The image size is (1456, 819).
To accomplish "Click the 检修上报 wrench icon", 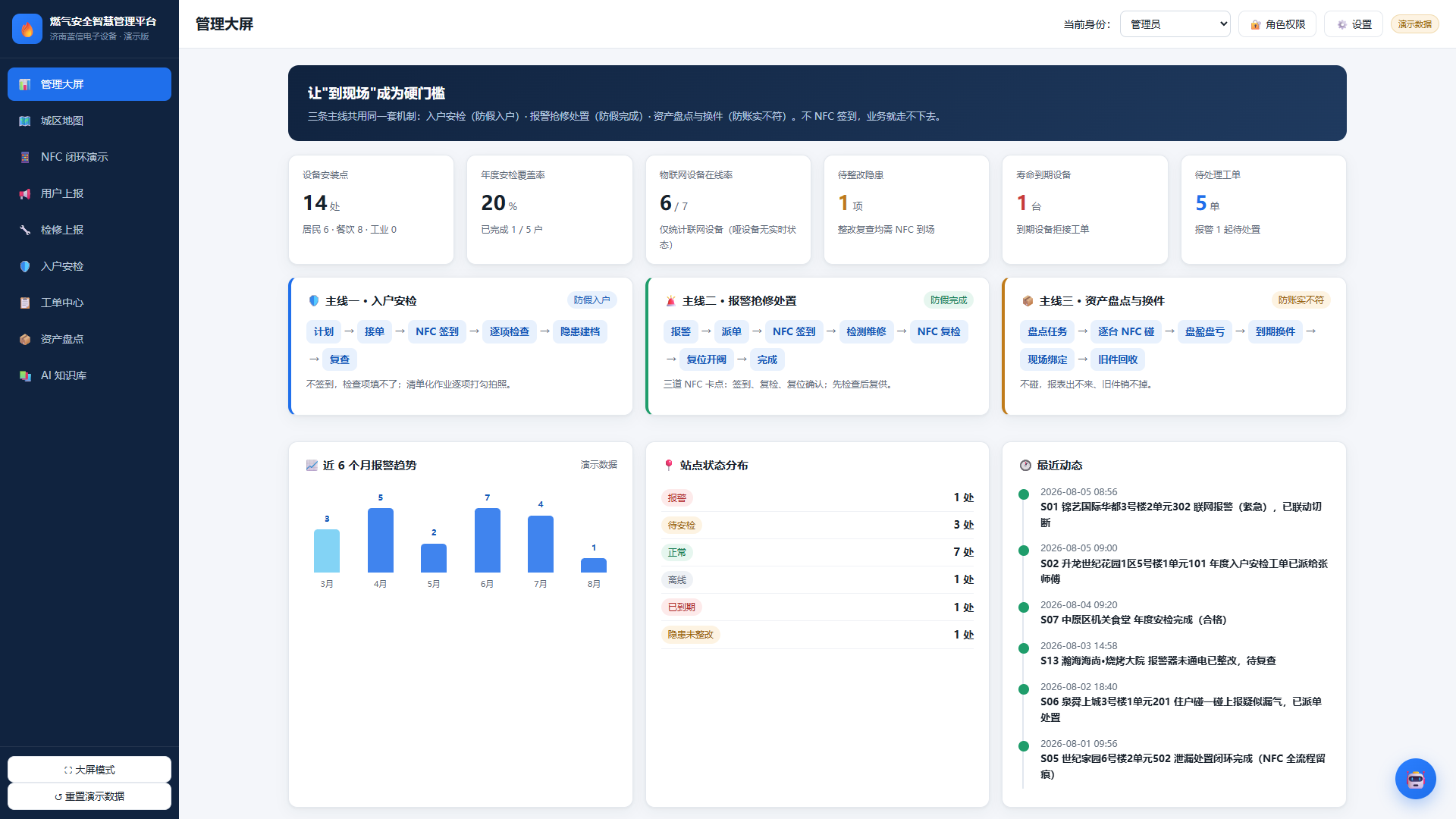I will click(25, 230).
